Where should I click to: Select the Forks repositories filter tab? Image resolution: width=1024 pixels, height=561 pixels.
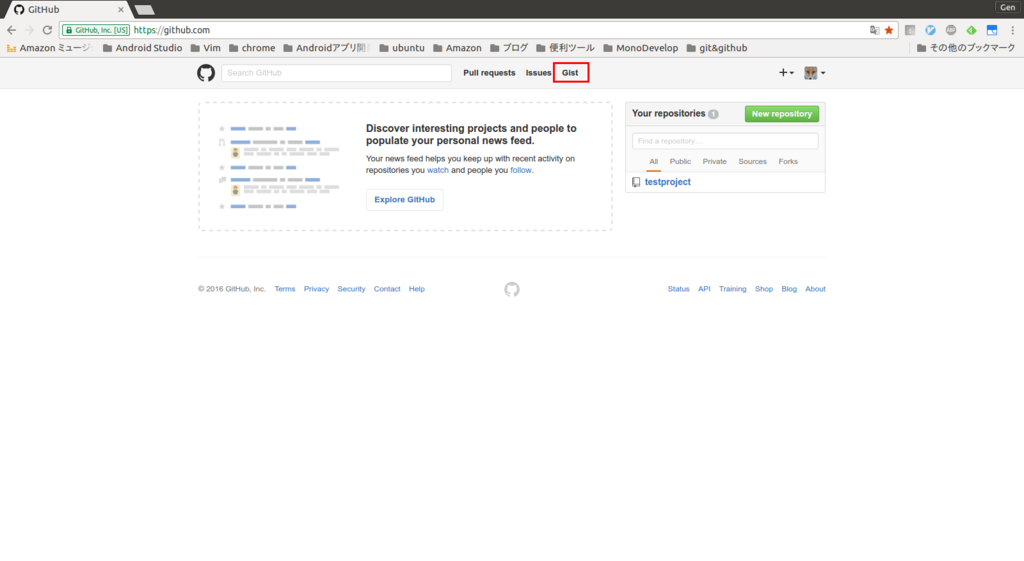[788, 161]
